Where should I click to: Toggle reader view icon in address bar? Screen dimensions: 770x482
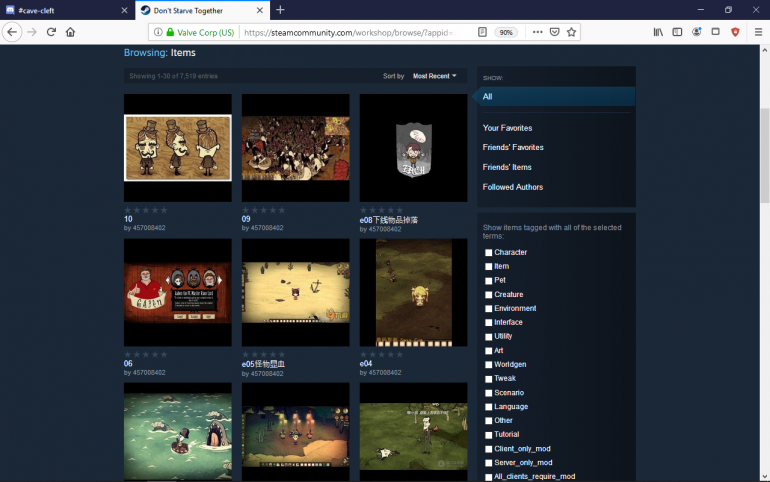(x=482, y=32)
